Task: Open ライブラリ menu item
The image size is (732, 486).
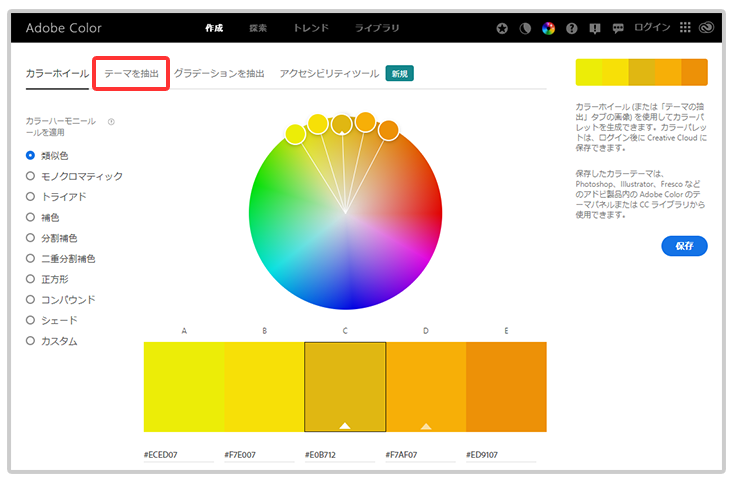Action: click(x=377, y=28)
